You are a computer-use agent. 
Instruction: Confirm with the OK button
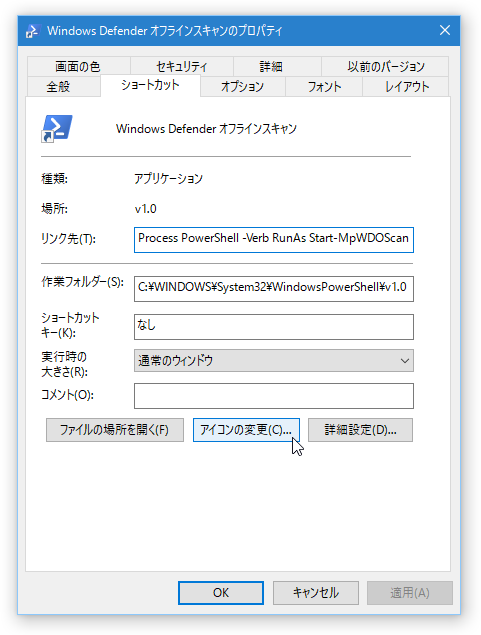tap(221, 593)
